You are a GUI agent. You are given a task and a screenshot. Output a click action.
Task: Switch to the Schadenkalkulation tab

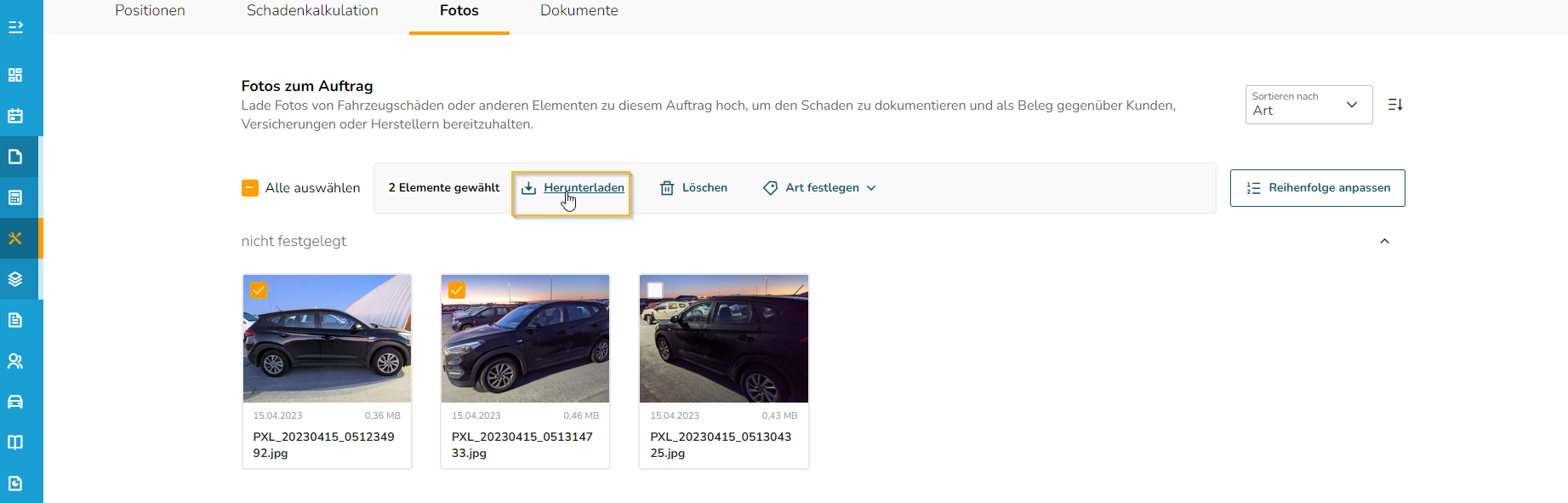[x=312, y=11]
